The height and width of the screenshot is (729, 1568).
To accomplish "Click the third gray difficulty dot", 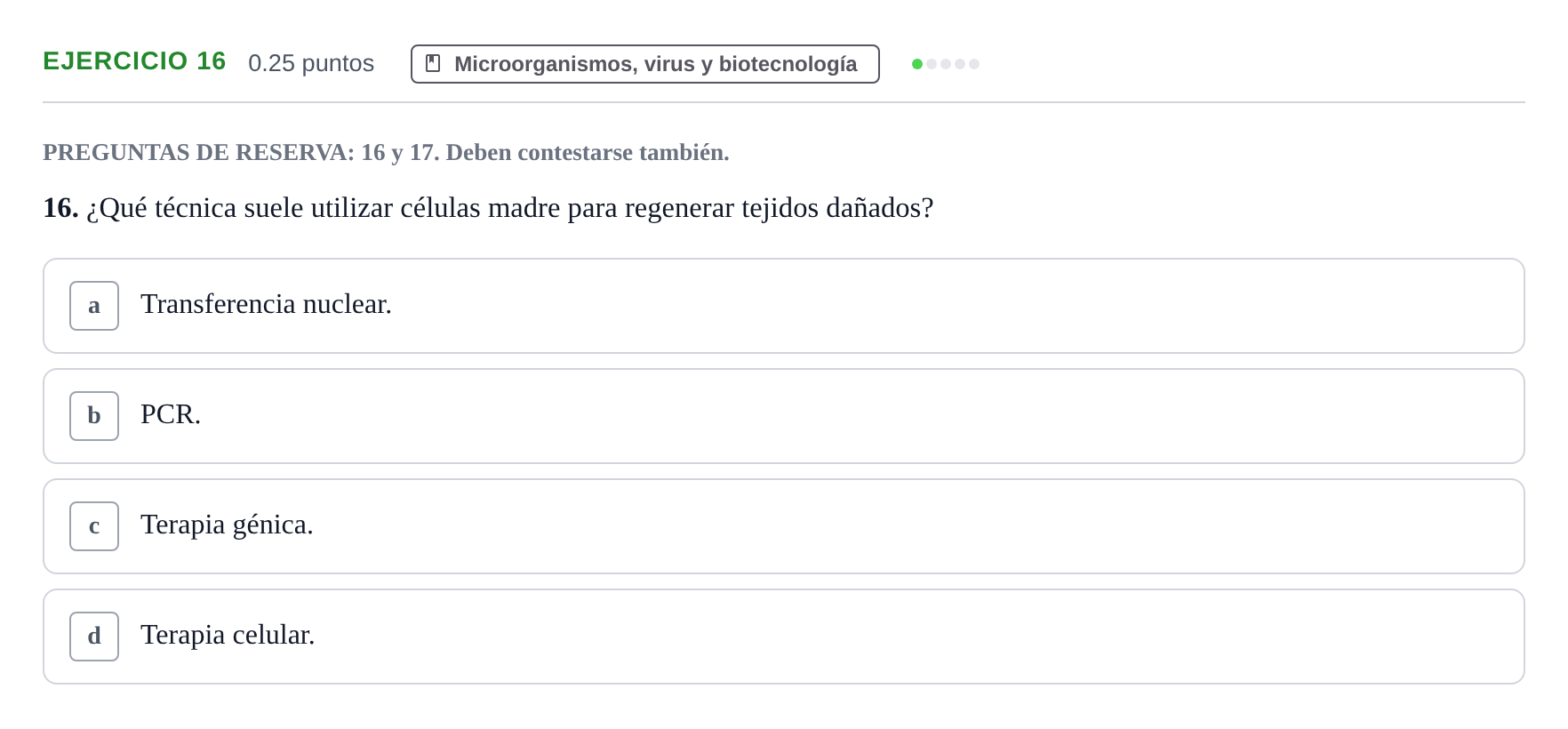I will tap(946, 64).
